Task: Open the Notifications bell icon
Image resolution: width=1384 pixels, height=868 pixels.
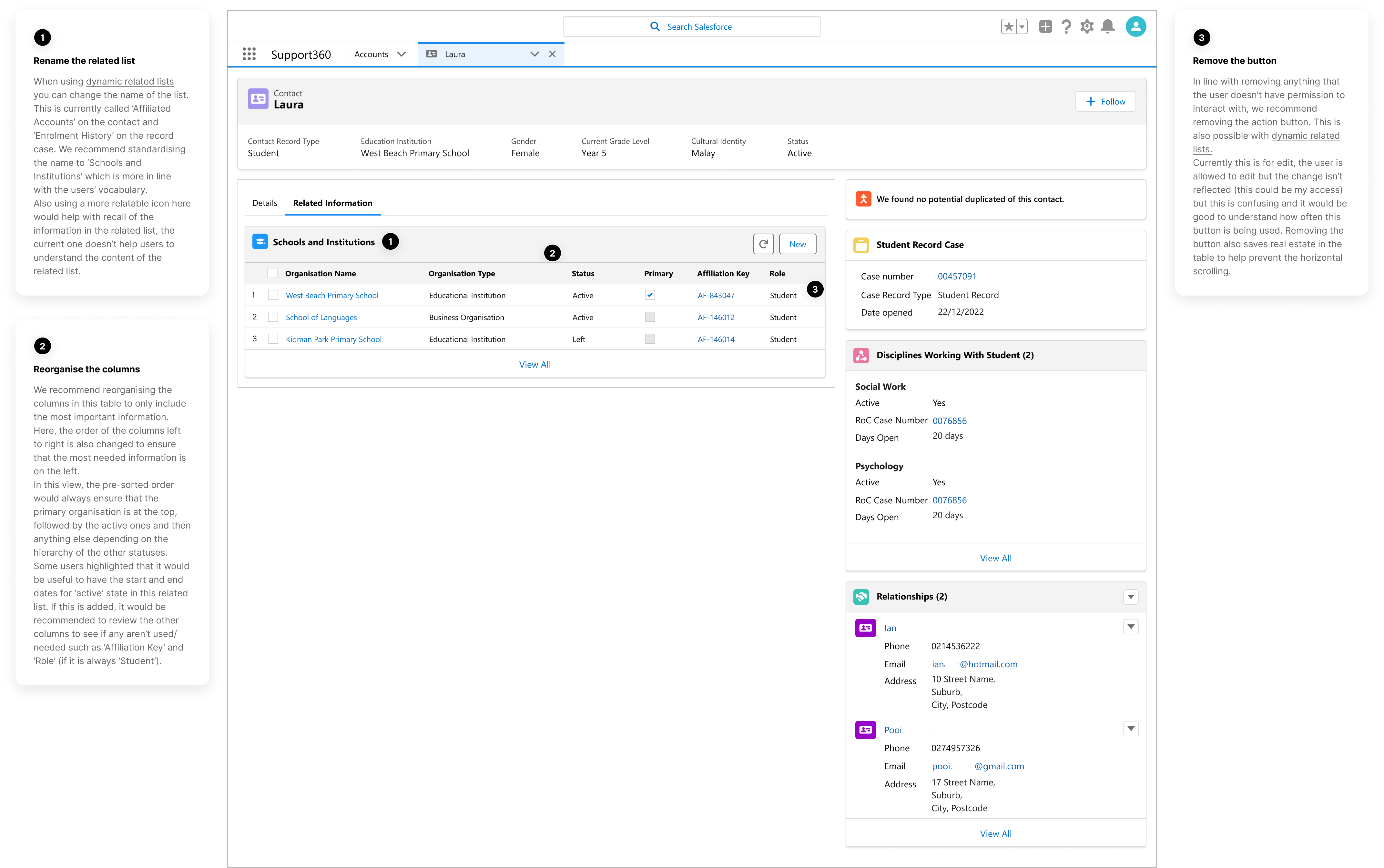Action: (1107, 27)
